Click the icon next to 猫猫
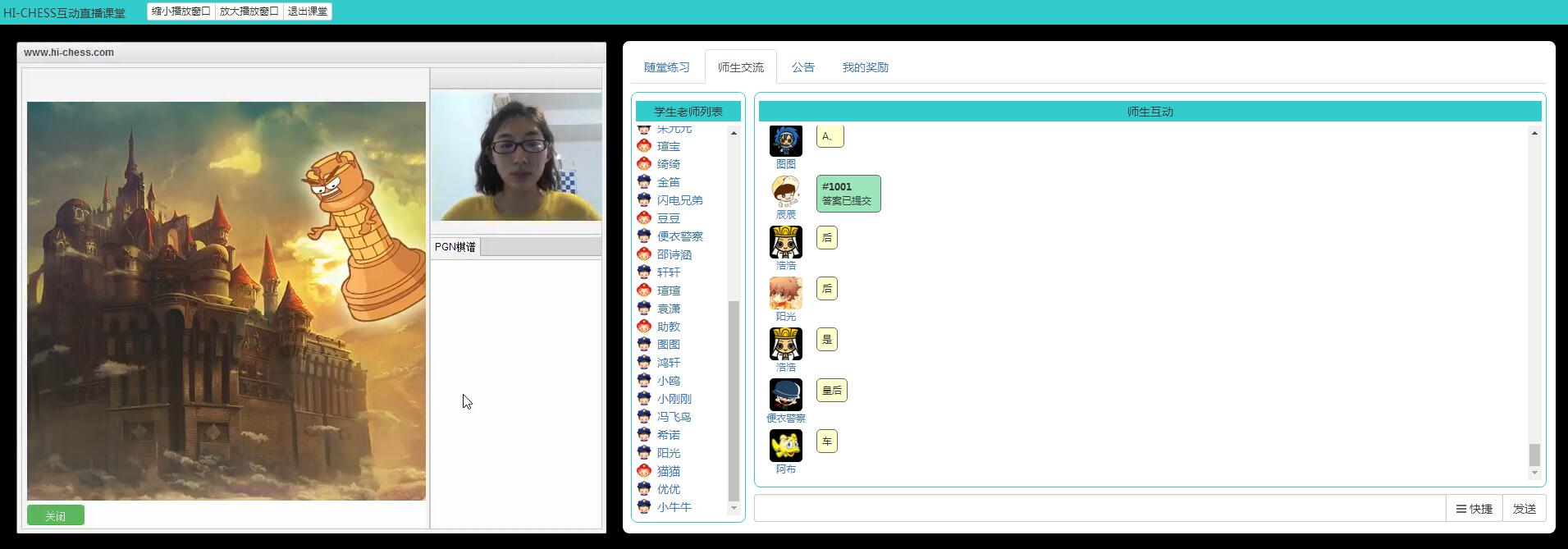 (644, 471)
